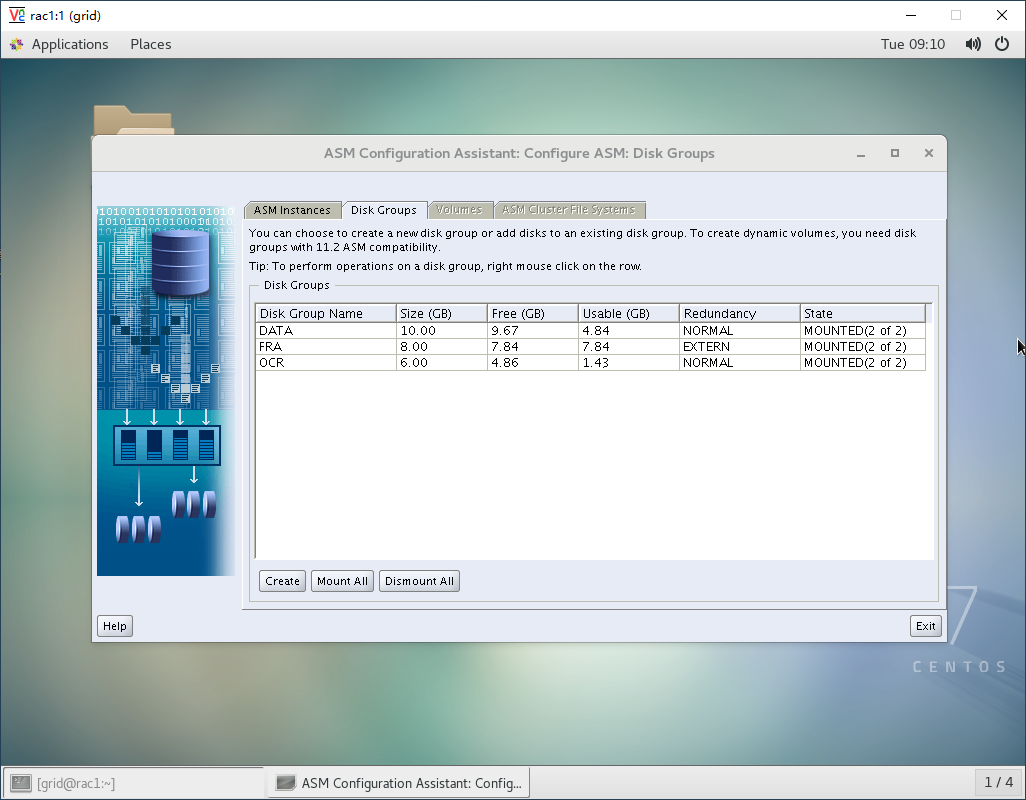1026x800 pixels.
Task: Click the 4.86 free space cell
Action: (x=533, y=362)
